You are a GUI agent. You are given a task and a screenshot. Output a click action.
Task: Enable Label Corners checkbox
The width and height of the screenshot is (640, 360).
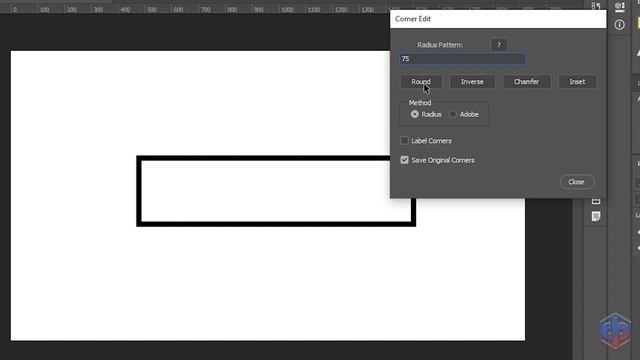pyautogui.click(x=404, y=141)
